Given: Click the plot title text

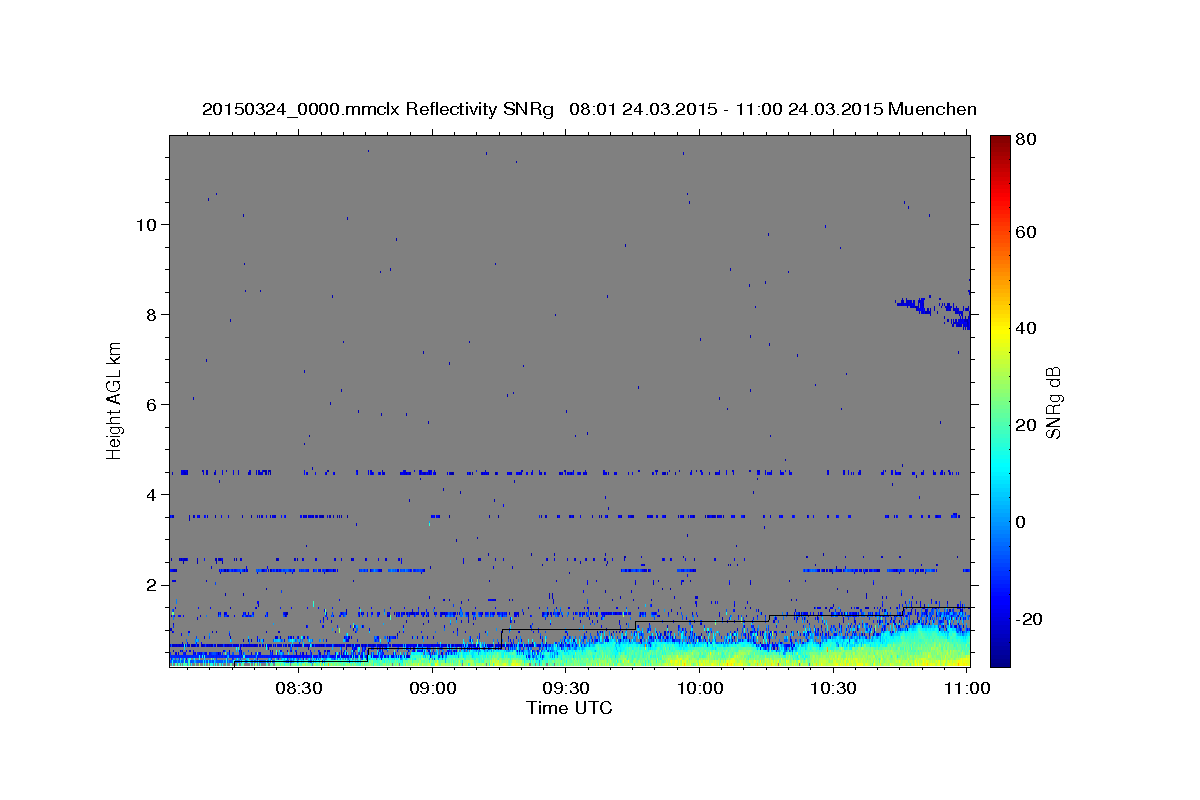Looking at the screenshot, I should 589,109.
